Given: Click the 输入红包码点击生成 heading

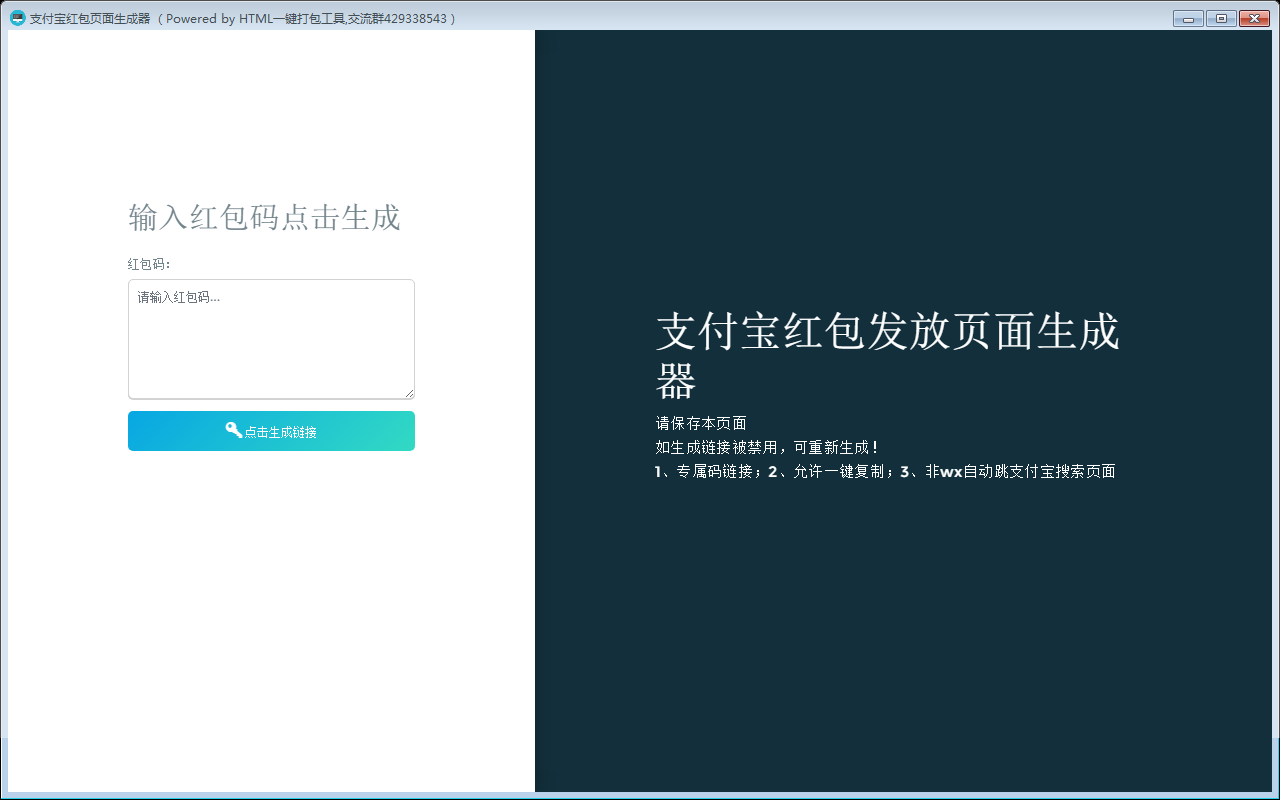Looking at the screenshot, I should click(x=265, y=217).
